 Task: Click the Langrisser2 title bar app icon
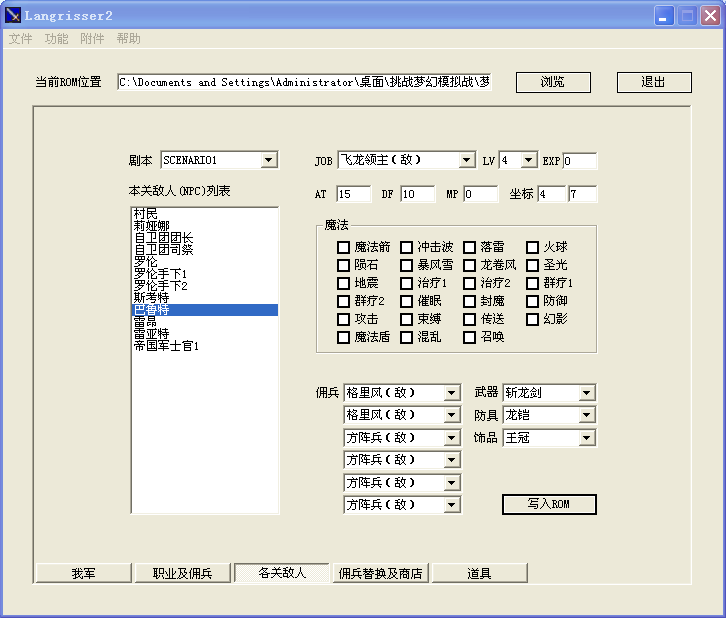tap(13, 15)
